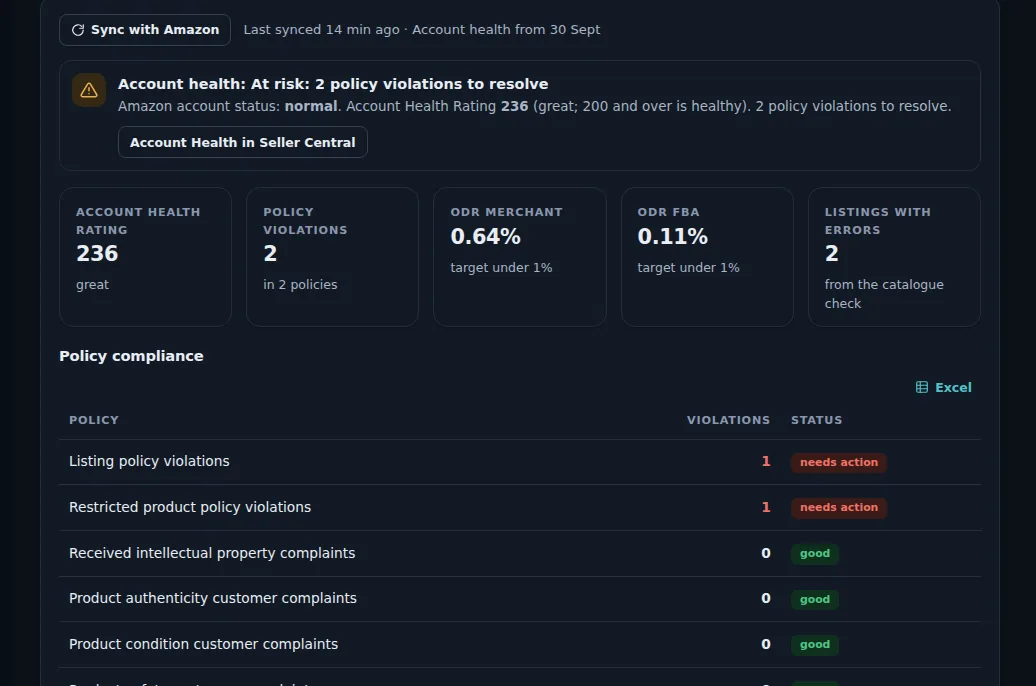Open Received intellectual property complaints row
This screenshot has width=1036, height=686.
coord(519,553)
